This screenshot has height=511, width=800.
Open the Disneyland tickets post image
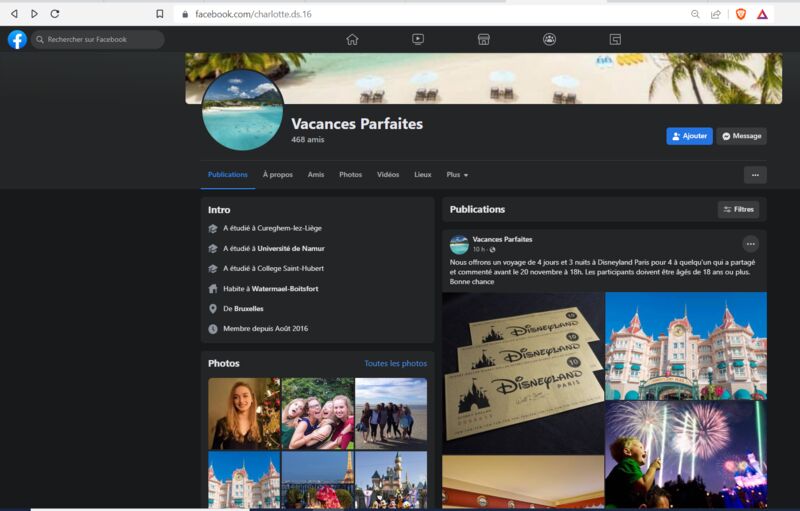pos(523,373)
